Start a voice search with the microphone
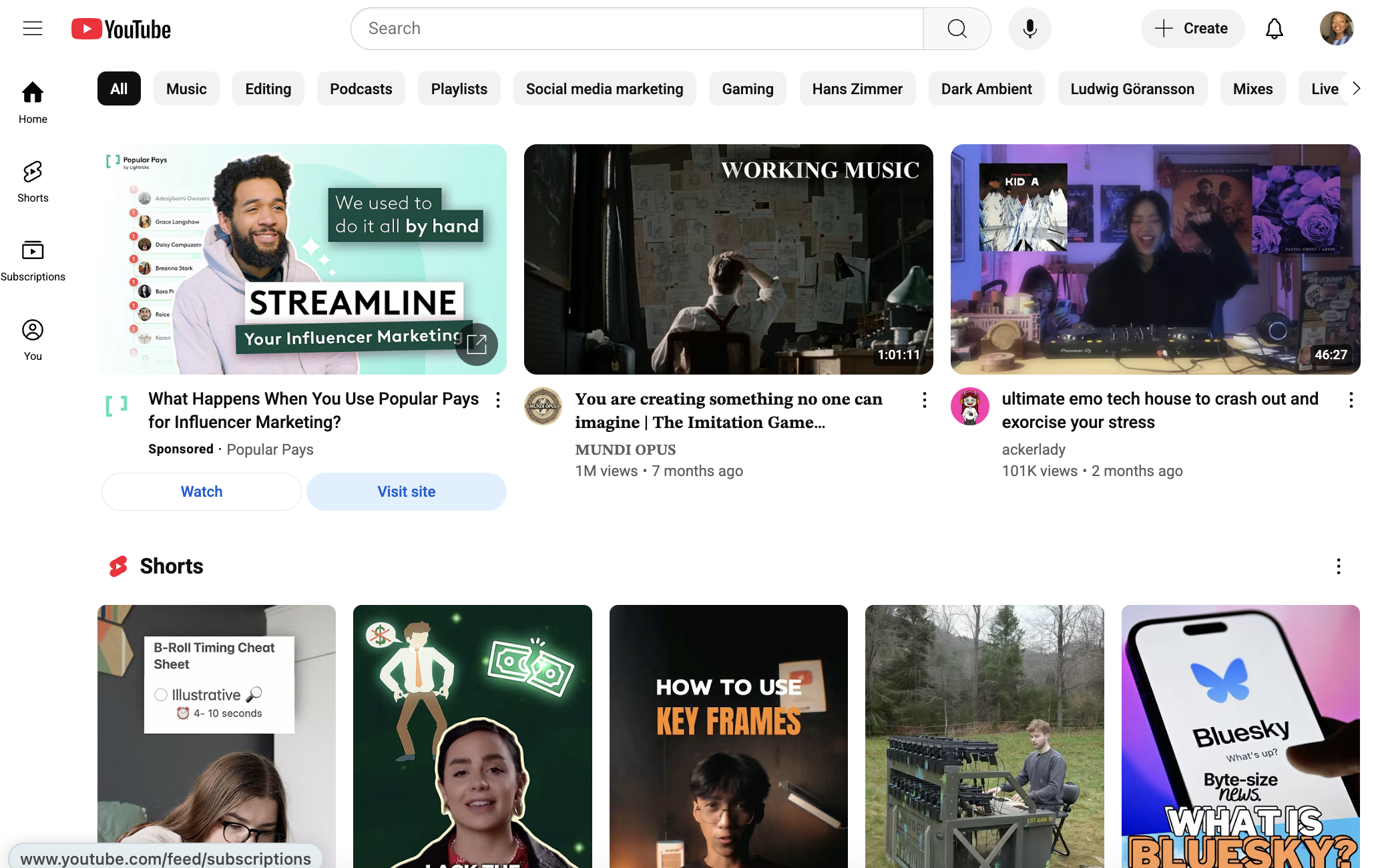The height and width of the screenshot is (868, 1374). [1029, 28]
